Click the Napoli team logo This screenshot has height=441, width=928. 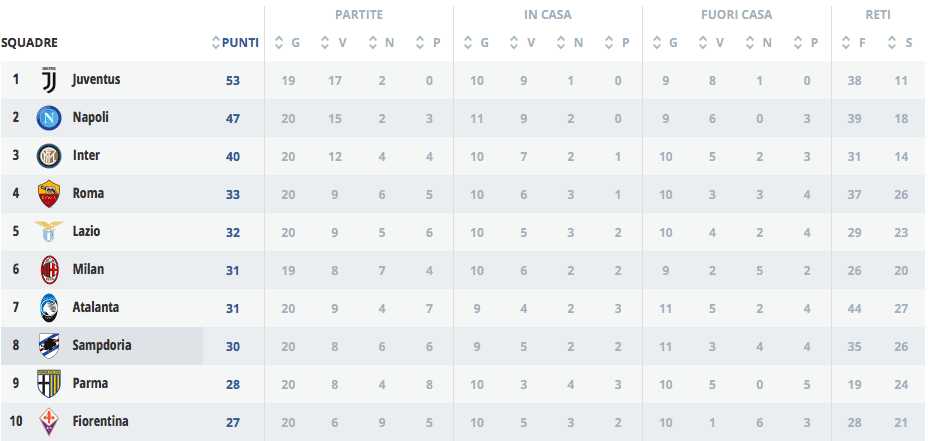click(48, 118)
